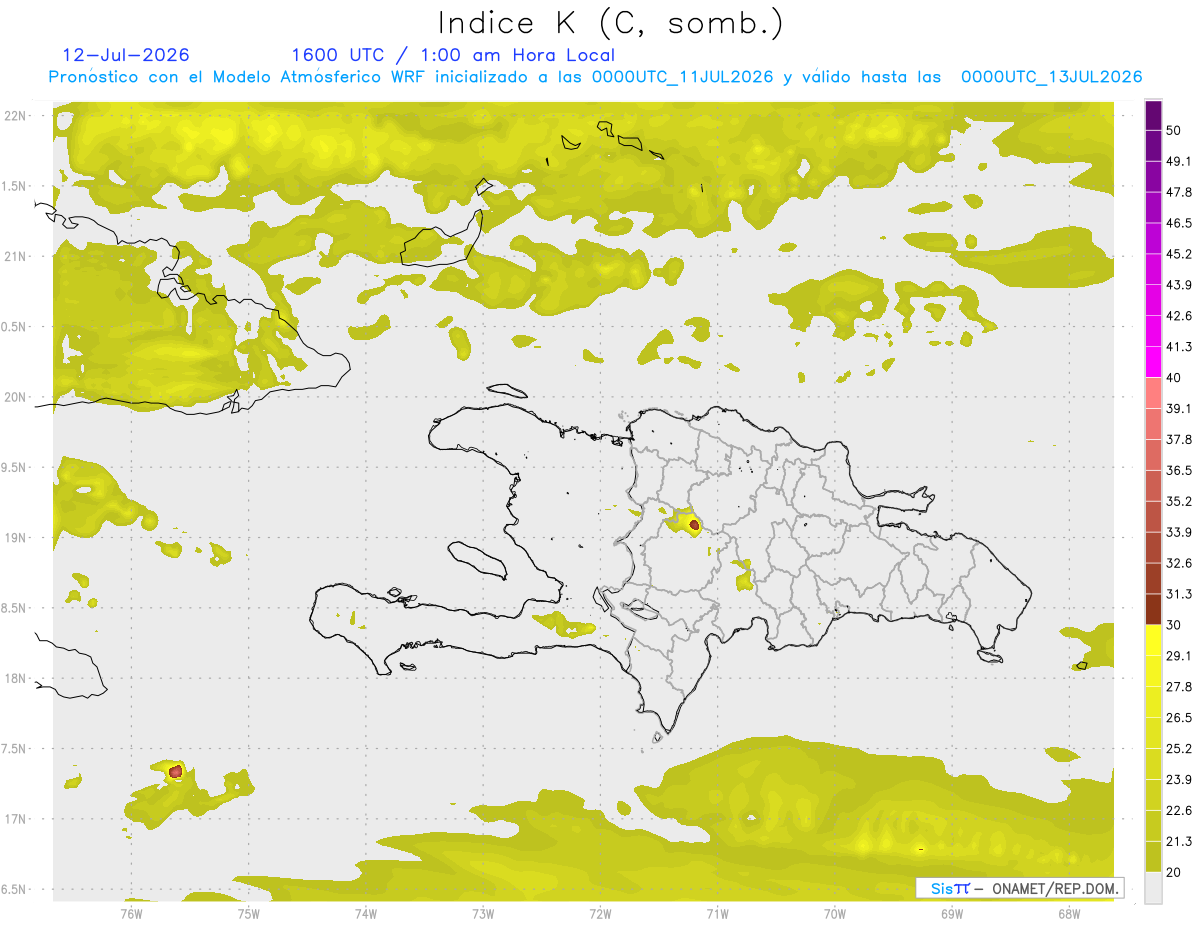Pick the gray swatch below 20
The width and height of the screenshot is (1200, 927).
pos(1153,888)
